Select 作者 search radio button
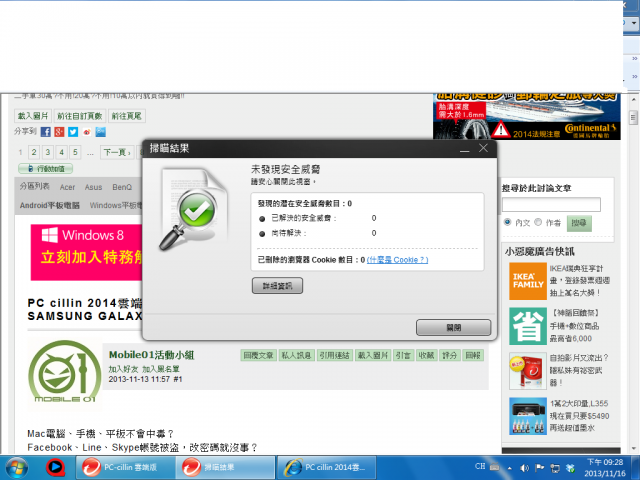The height and width of the screenshot is (480, 640). (538, 222)
